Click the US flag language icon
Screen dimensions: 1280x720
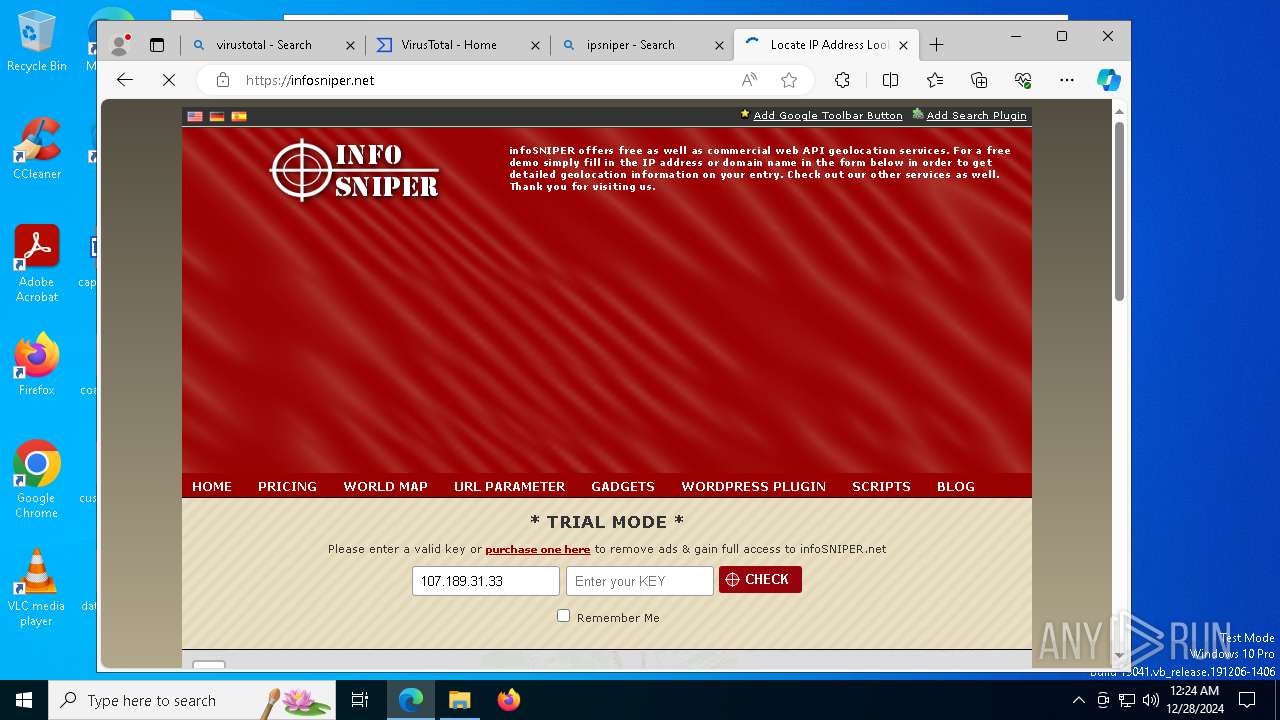pyautogui.click(x=195, y=116)
